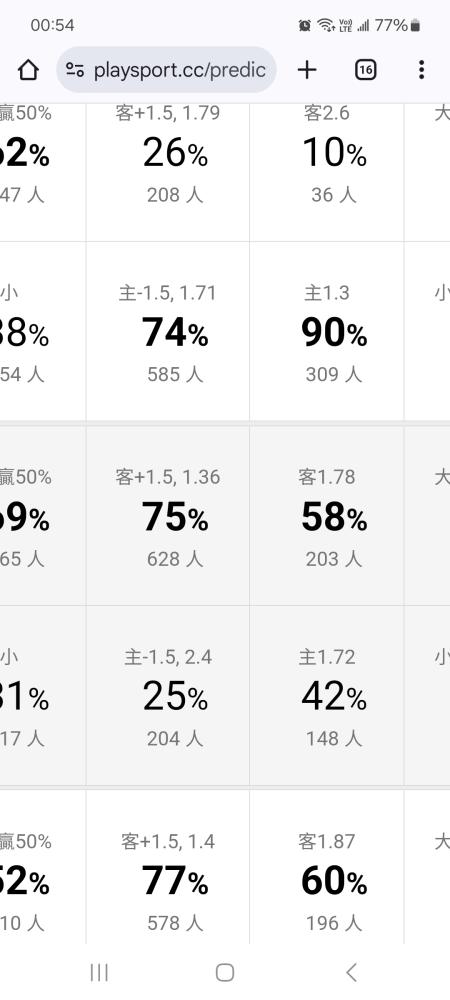This screenshot has width=450, height=1000.
Task: Open the Chrome three-dot menu
Action: [421, 70]
